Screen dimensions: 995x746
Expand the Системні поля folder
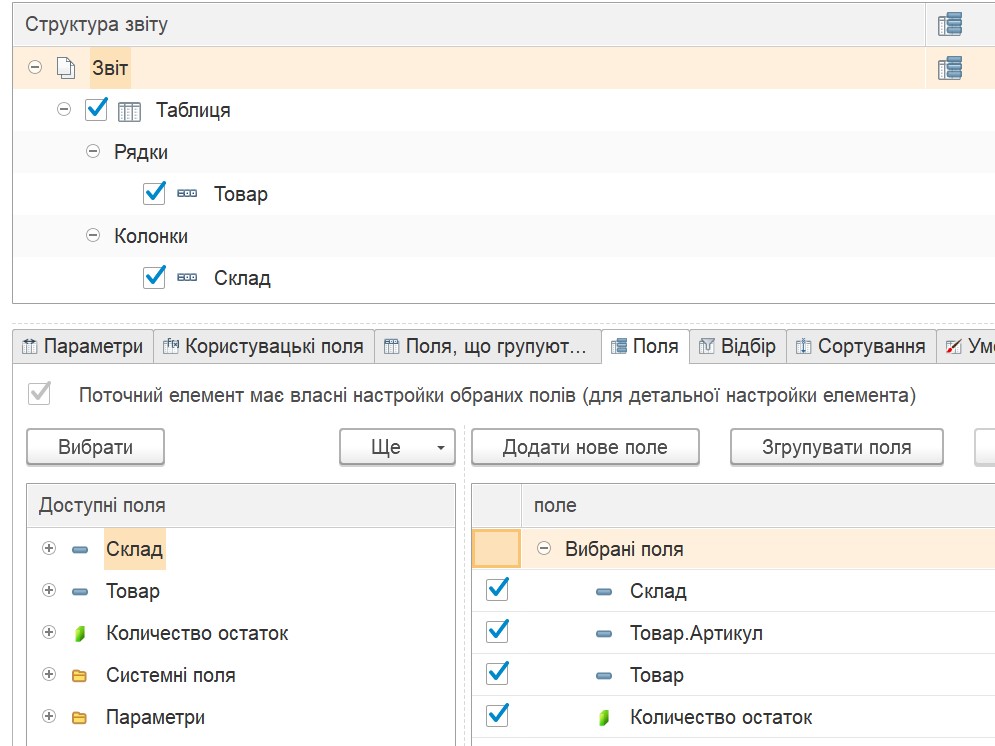[49, 674]
